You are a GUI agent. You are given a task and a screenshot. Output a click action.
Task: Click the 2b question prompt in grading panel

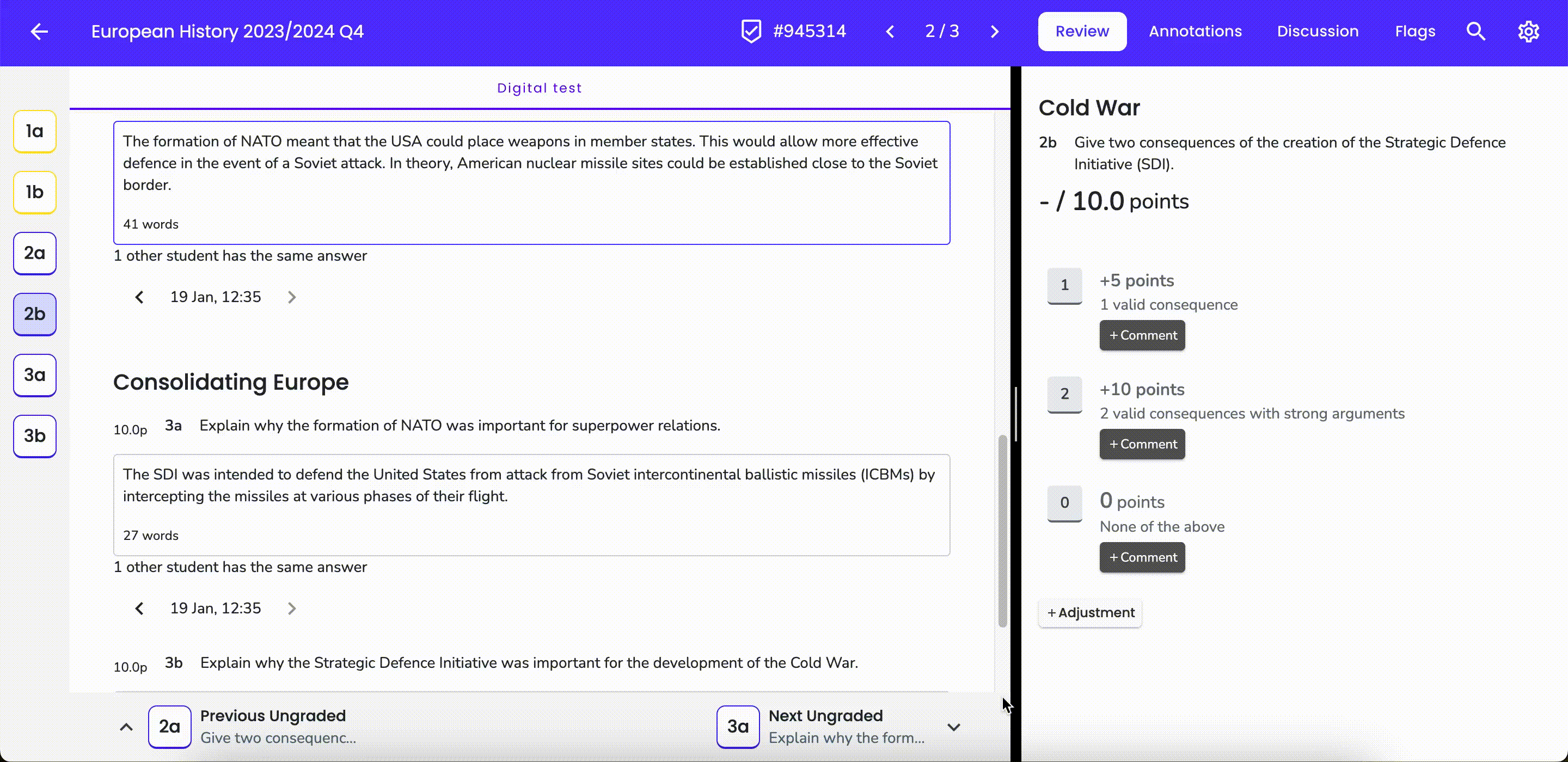click(x=1289, y=153)
